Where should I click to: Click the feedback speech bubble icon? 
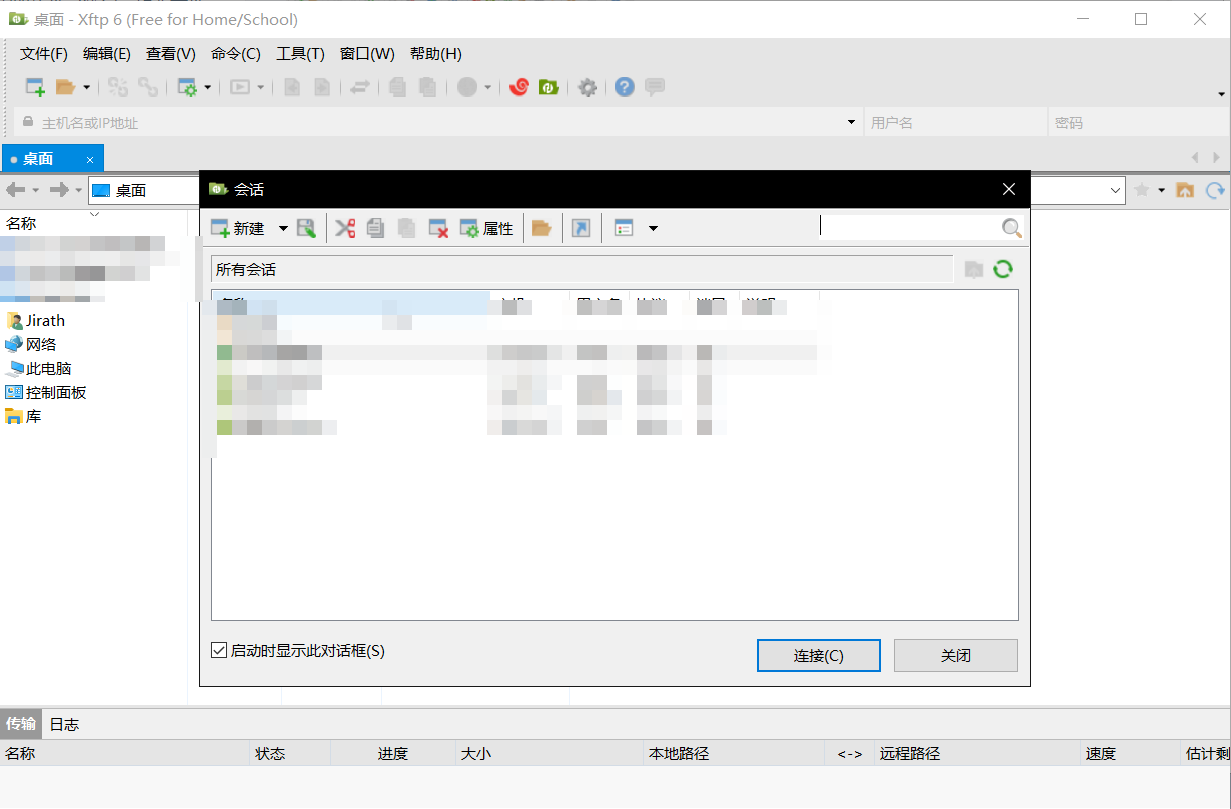655,87
